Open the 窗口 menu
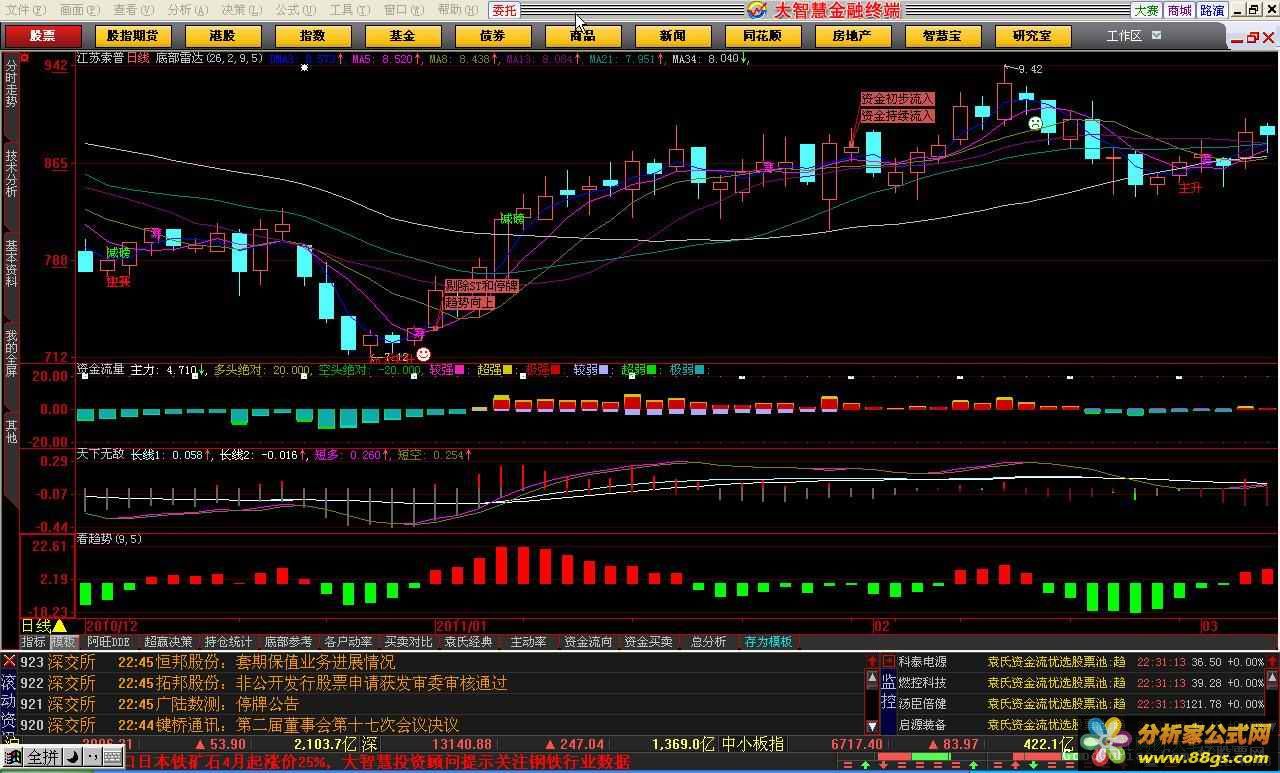The width and height of the screenshot is (1280, 773). (x=404, y=10)
